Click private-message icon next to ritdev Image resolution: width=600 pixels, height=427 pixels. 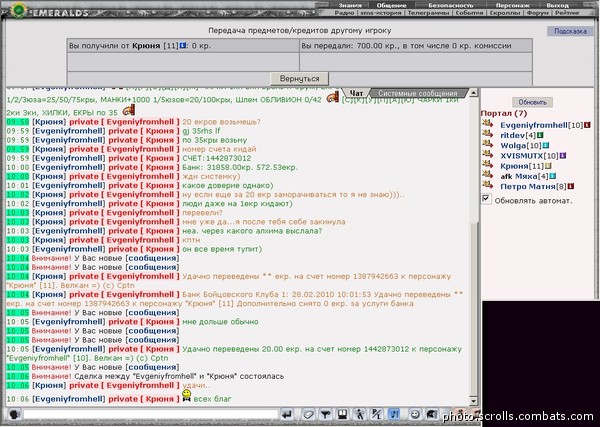click(488, 134)
